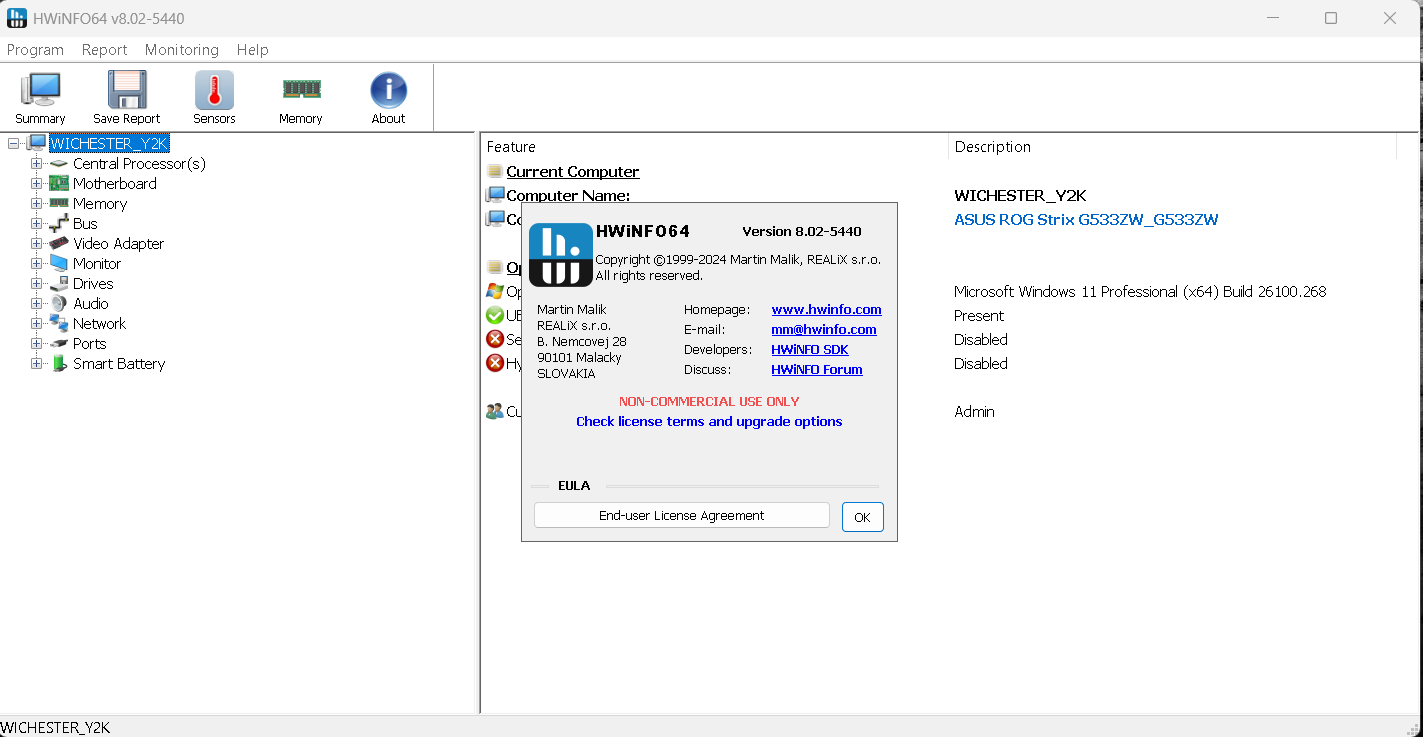Screen dimensions: 1423x737
Task: Click the Microsoft Windows 11 Professional description text
Action: click(1140, 292)
